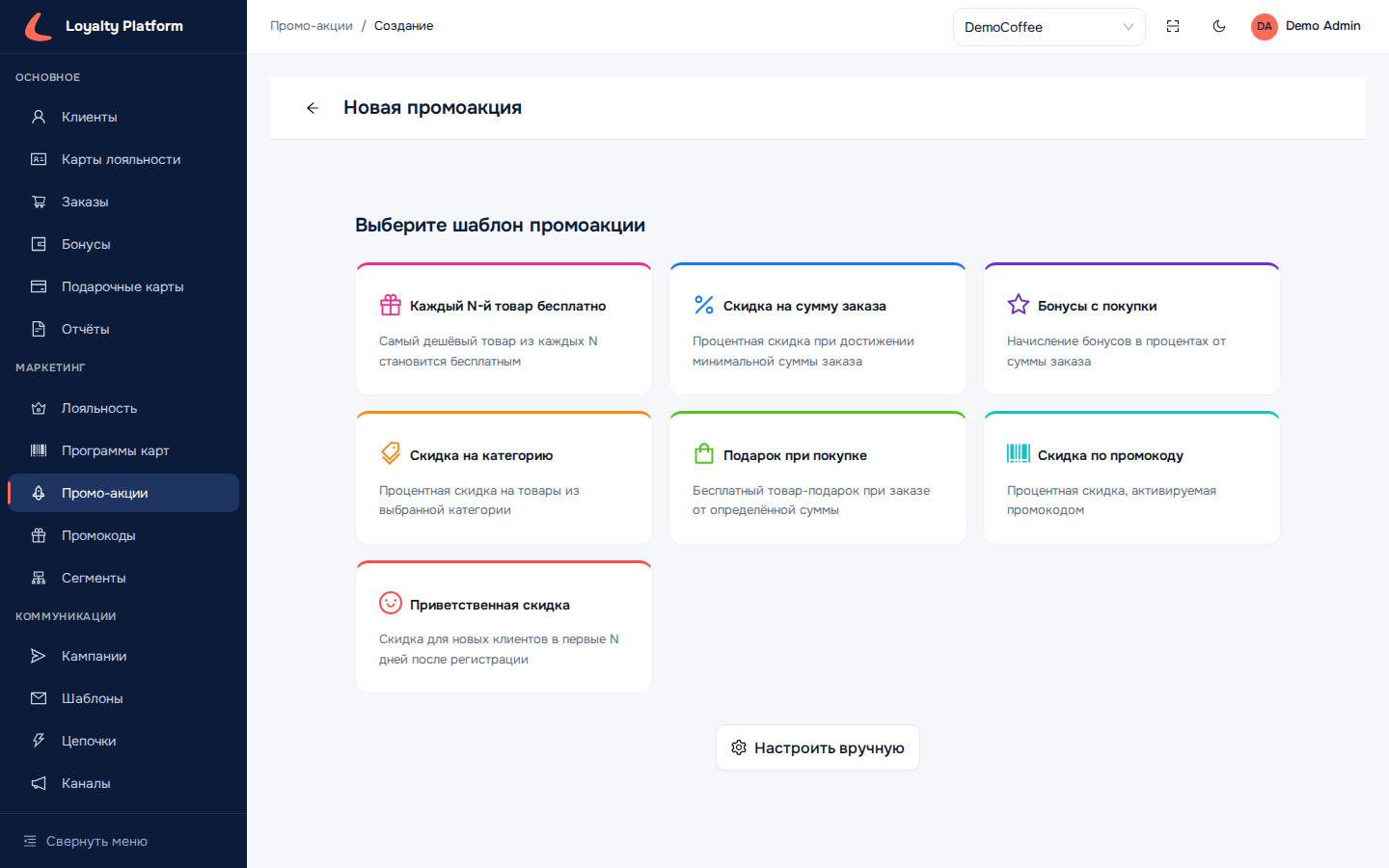1389x868 pixels.
Task: Open the active Промо-акции menu item
Action: (x=123, y=493)
